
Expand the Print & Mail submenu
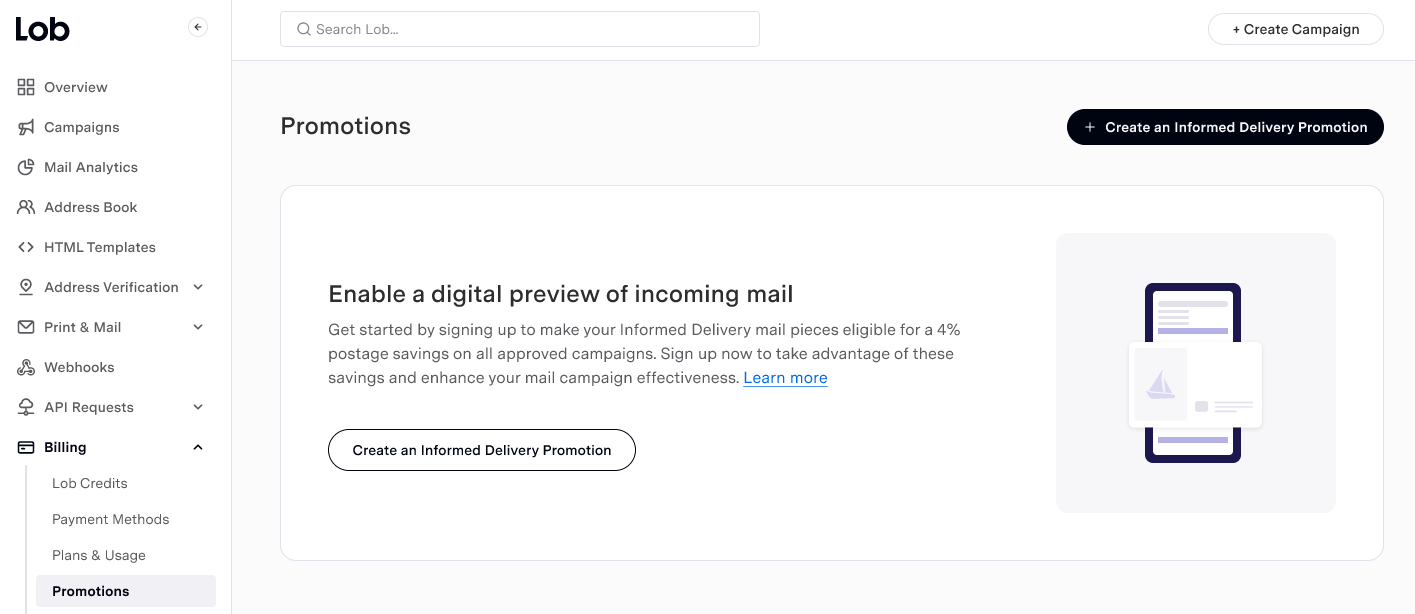[x=198, y=327]
